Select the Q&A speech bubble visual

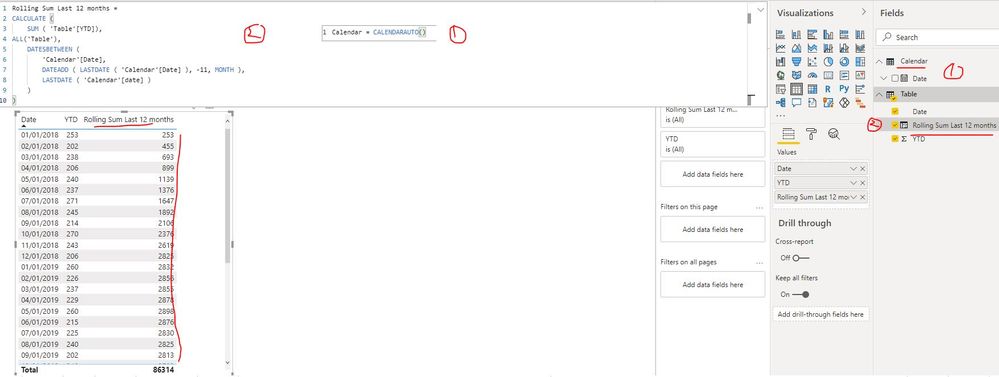click(796, 103)
